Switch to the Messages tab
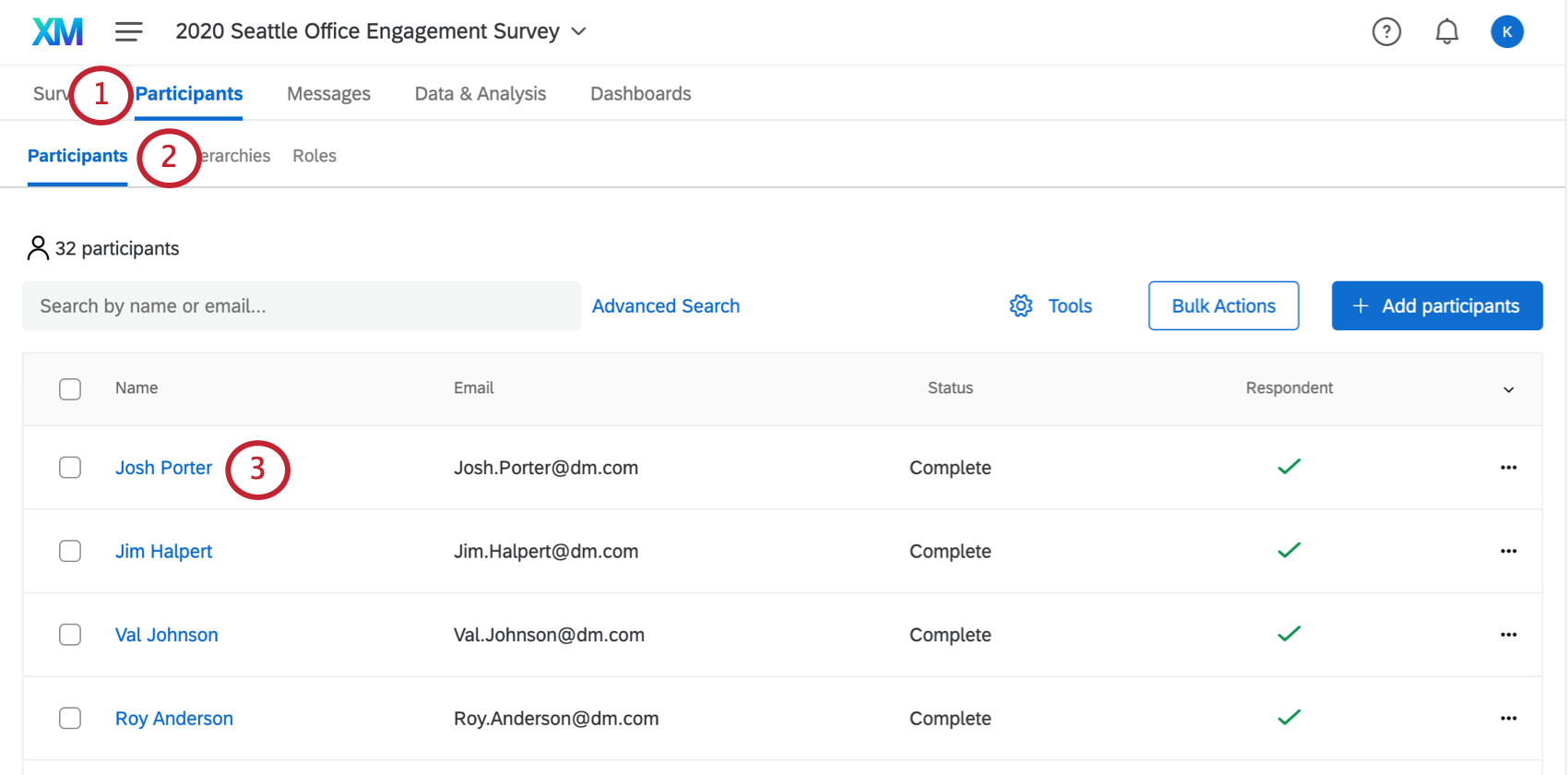Viewport: 1568px width, 775px height. (328, 94)
